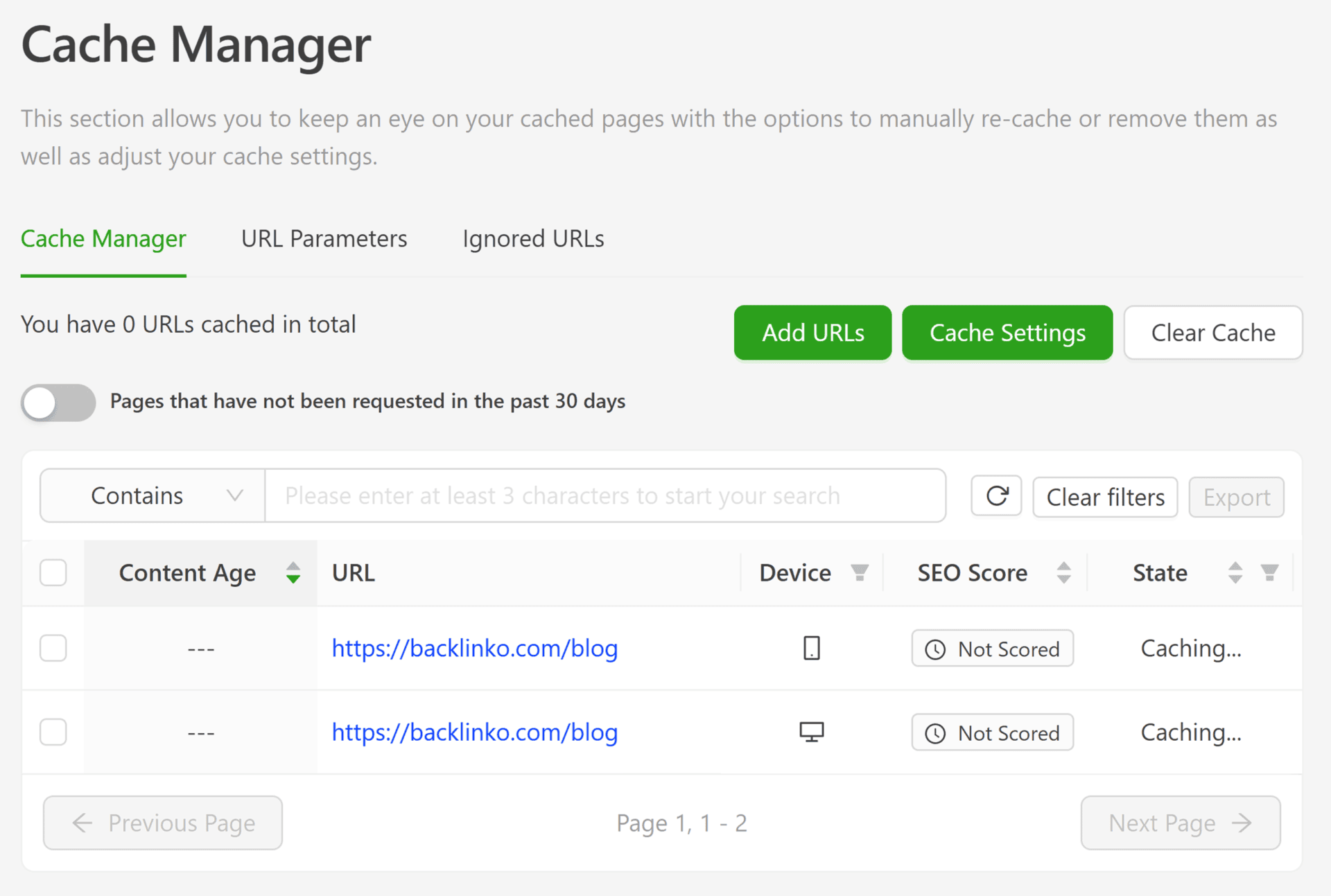Switch to the URL Parameters tab
The height and width of the screenshot is (896, 1331).
[324, 239]
